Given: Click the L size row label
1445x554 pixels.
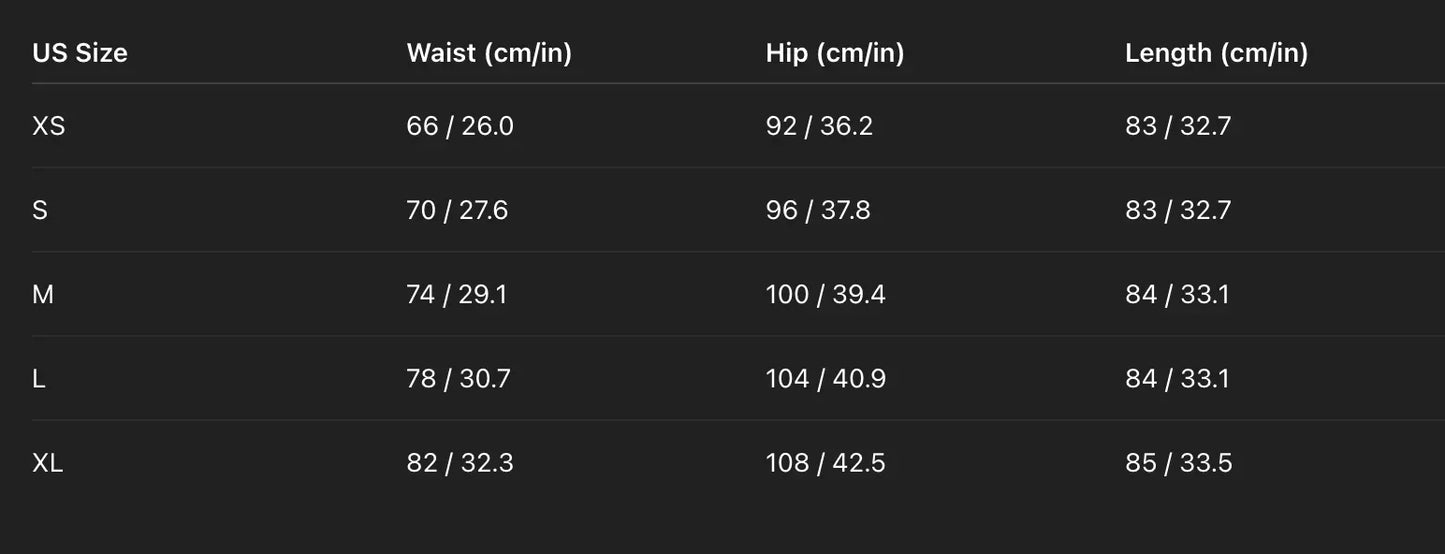Looking at the screenshot, I should point(39,379).
